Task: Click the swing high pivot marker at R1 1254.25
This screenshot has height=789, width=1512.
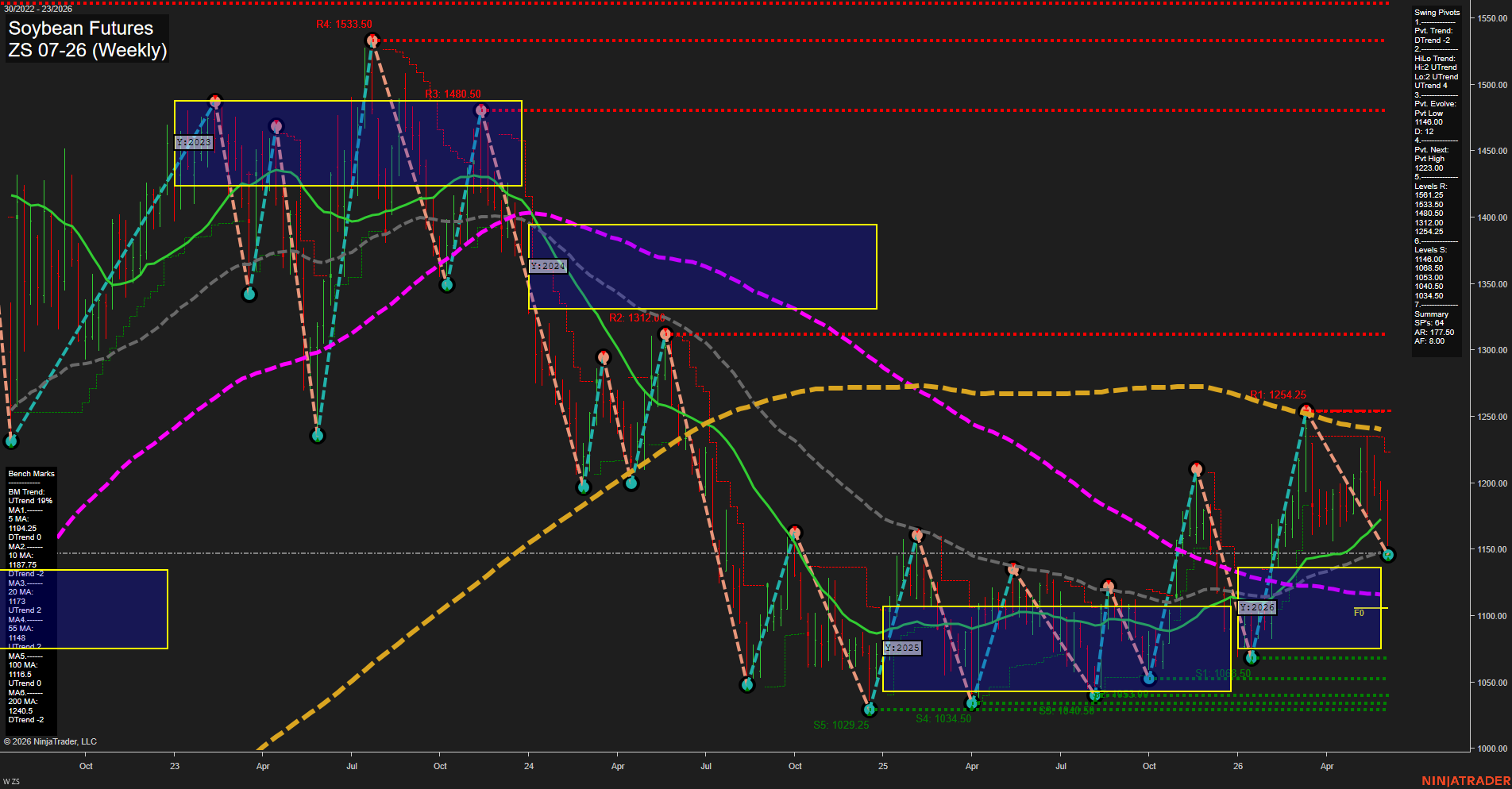Action: (x=1306, y=410)
